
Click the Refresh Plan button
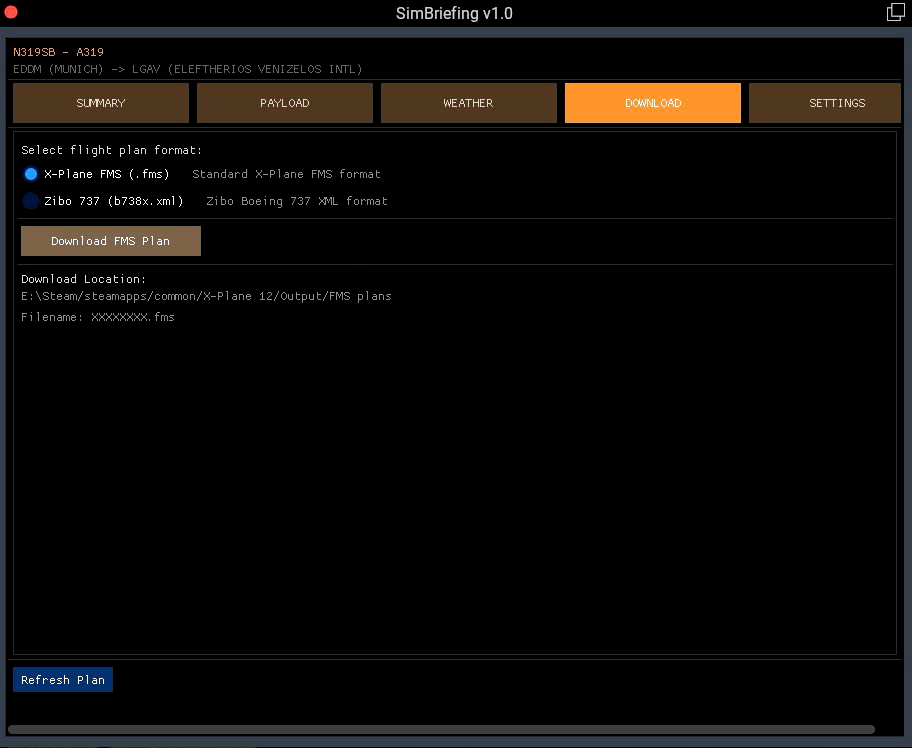click(62, 679)
